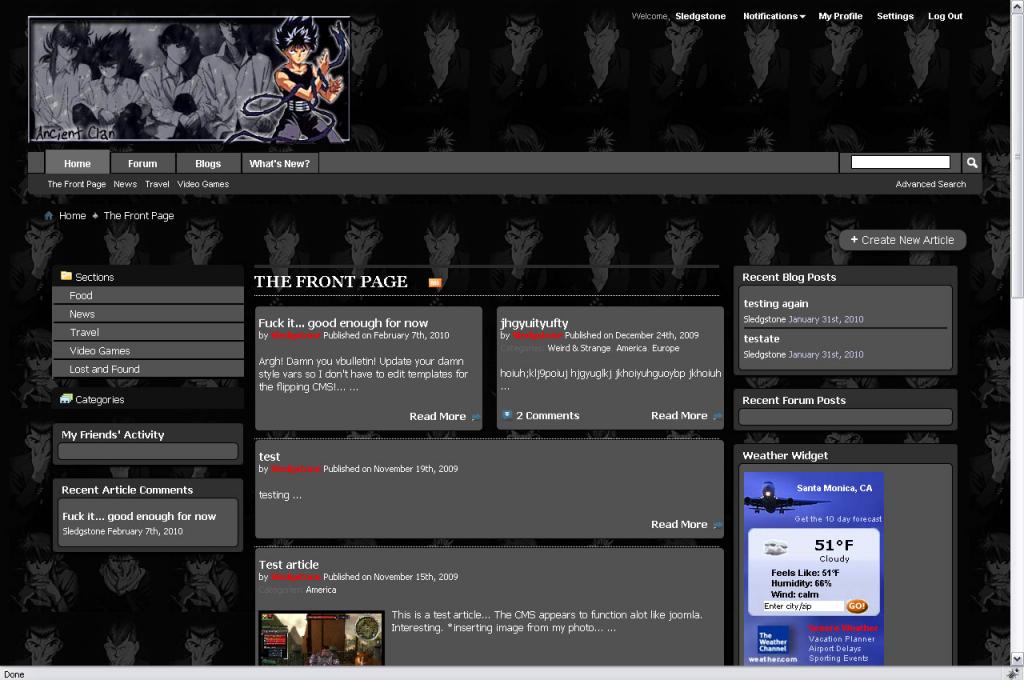1024x680 pixels.
Task: Open Advanced Search
Action: pyautogui.click(x=931, y=184)
